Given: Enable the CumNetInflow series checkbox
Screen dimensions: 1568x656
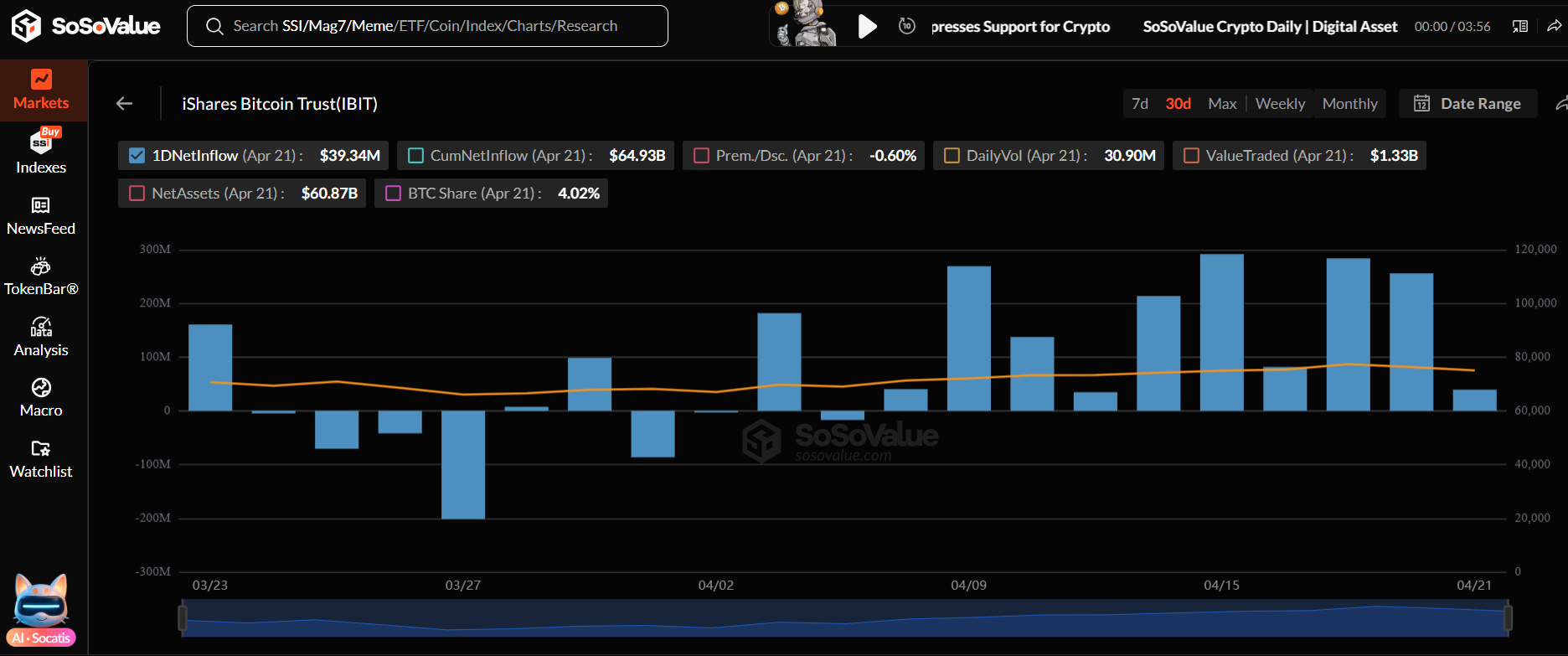Looking at the screenshot, I should pos(415,156).
